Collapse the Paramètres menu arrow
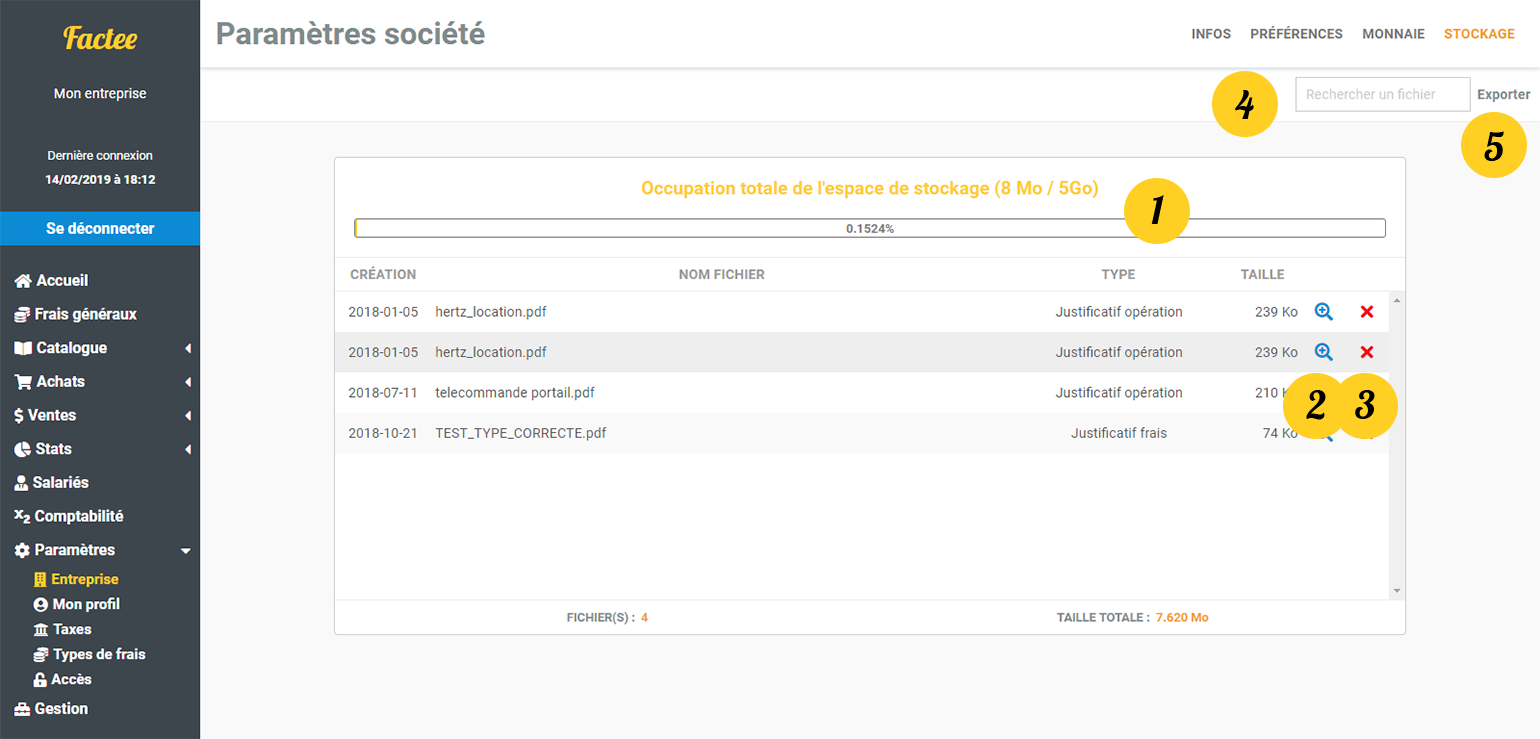 coord(185,551)
